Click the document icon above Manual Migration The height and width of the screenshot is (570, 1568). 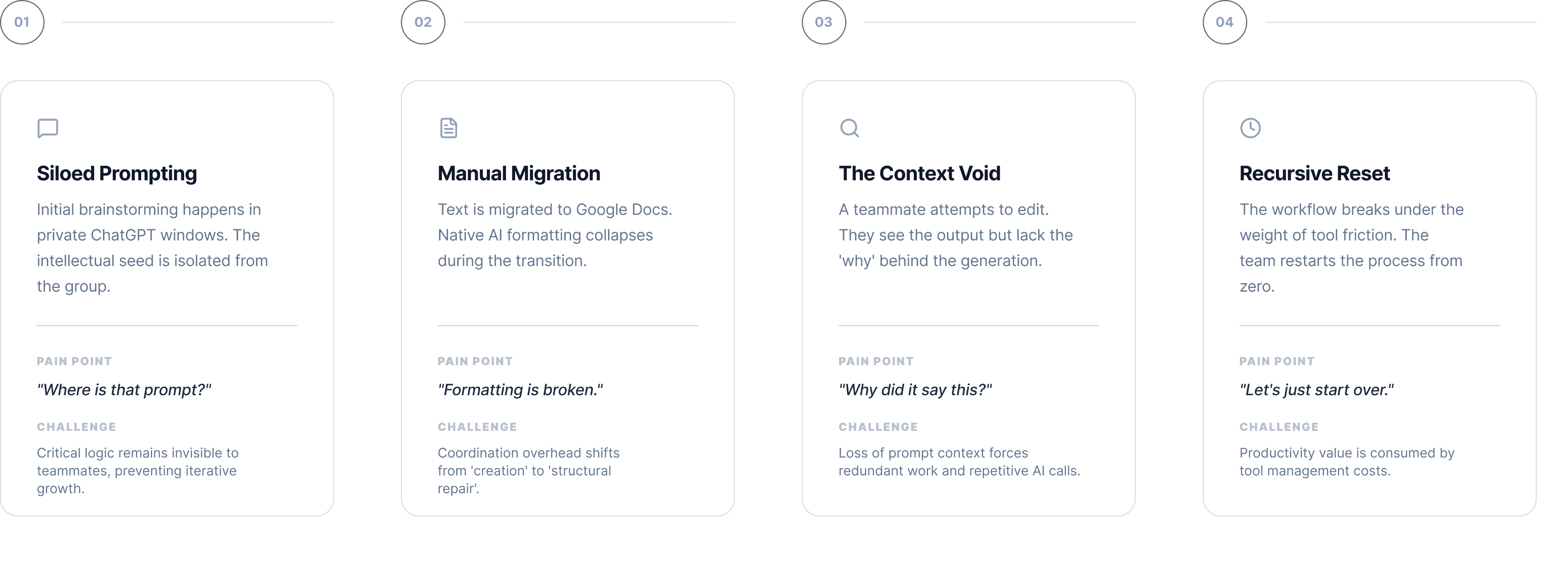point(449,128)
